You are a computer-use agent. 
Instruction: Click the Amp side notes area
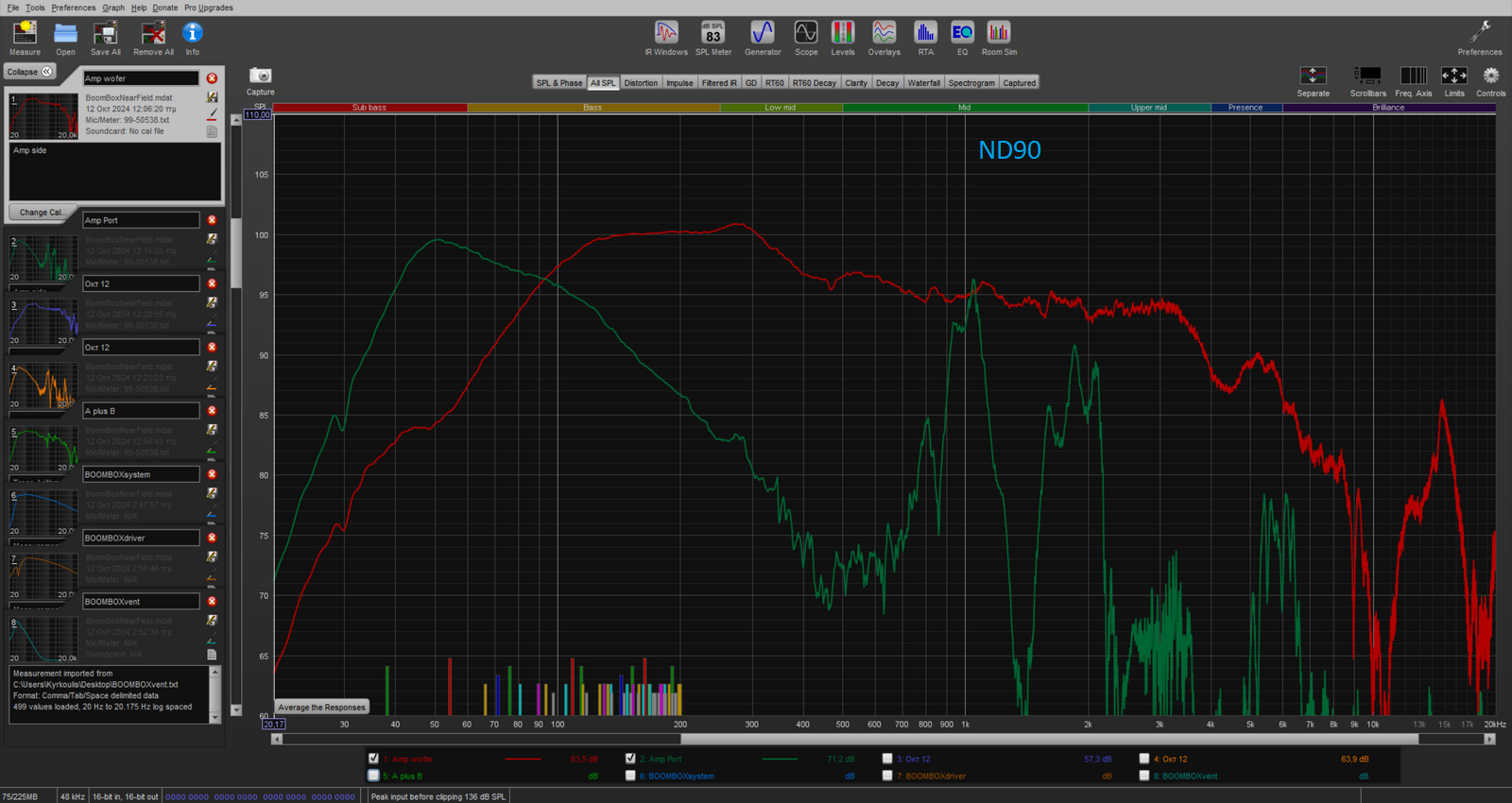tap(115, 172)
